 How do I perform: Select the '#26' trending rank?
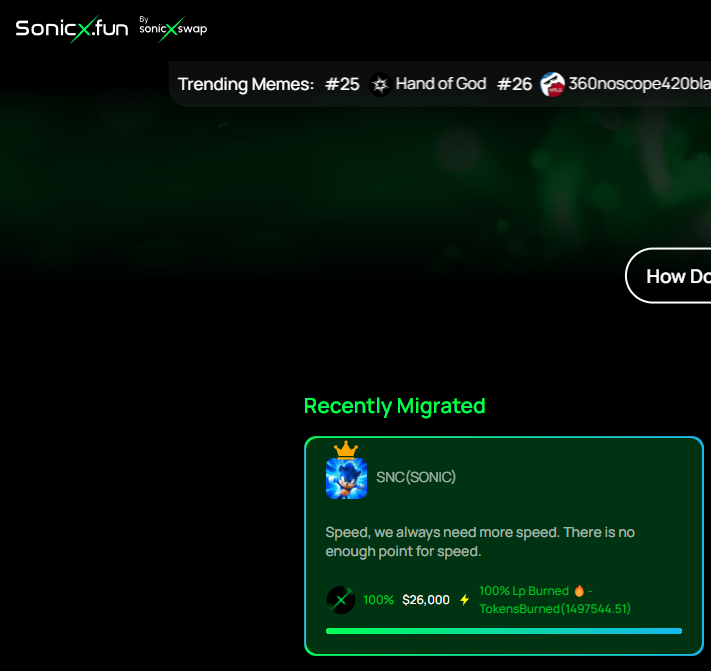514,84
